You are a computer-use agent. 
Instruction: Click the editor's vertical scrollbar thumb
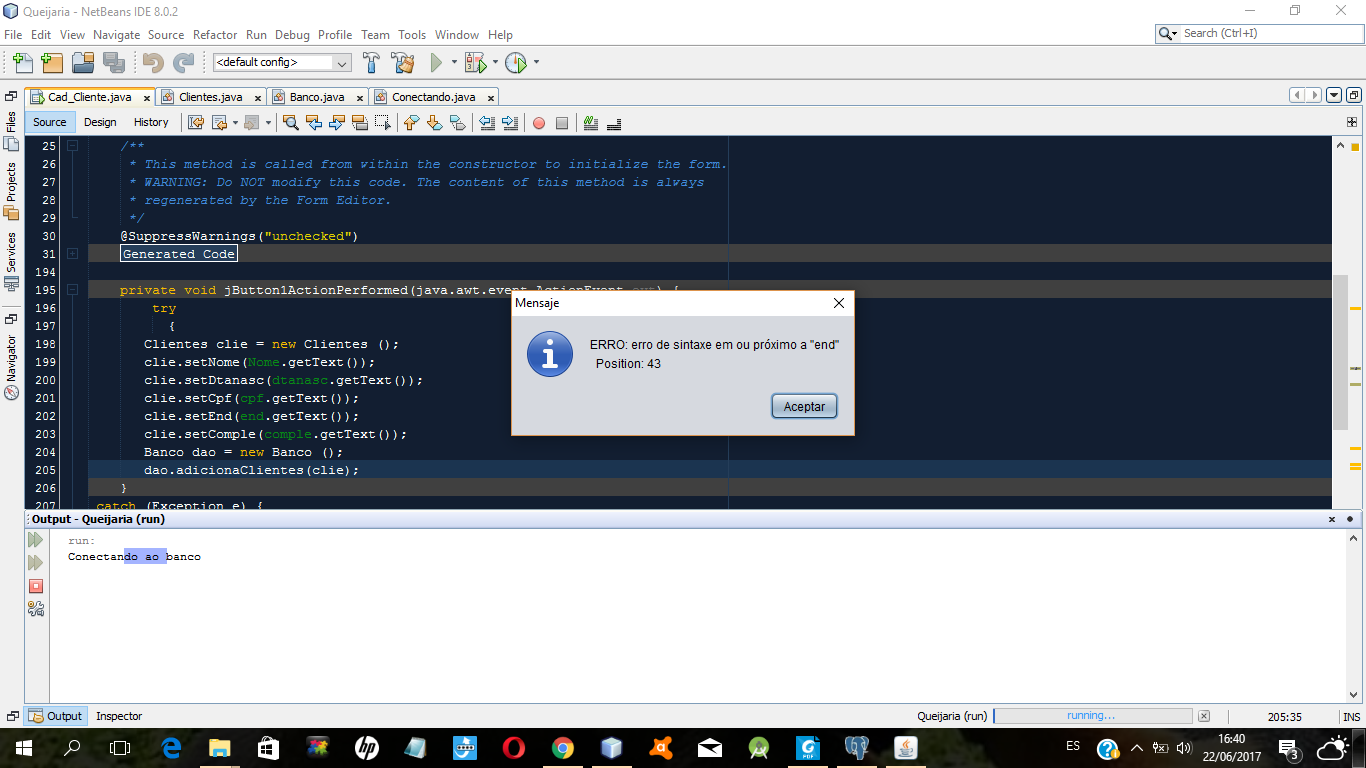coord(1339,350)
